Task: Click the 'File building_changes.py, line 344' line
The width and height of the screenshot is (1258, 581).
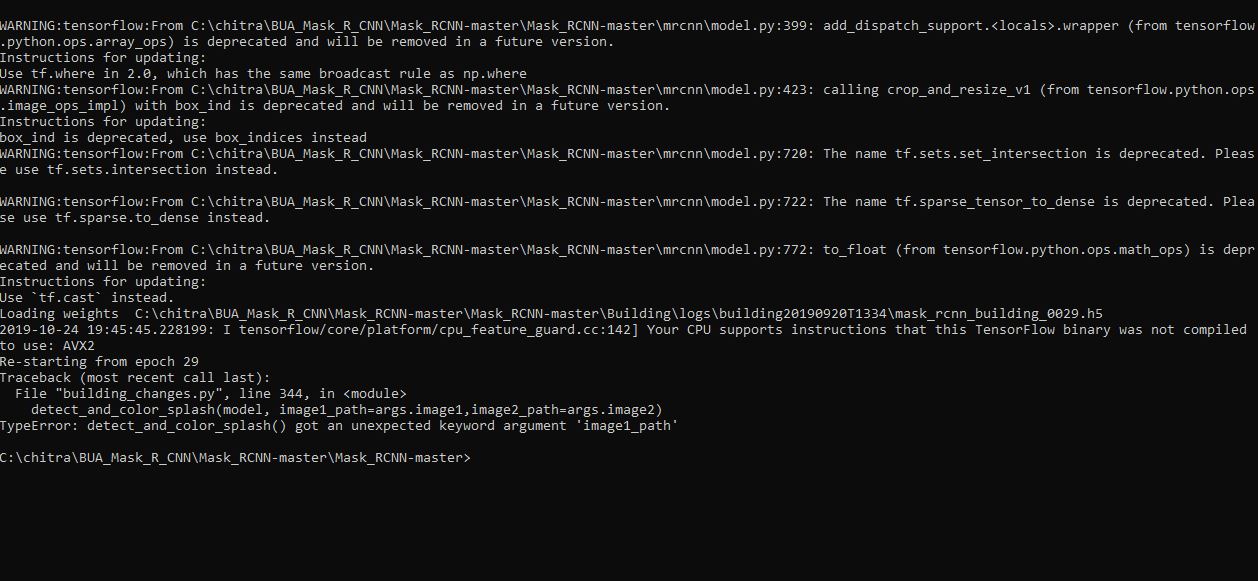Action: [x=211, y=394]
